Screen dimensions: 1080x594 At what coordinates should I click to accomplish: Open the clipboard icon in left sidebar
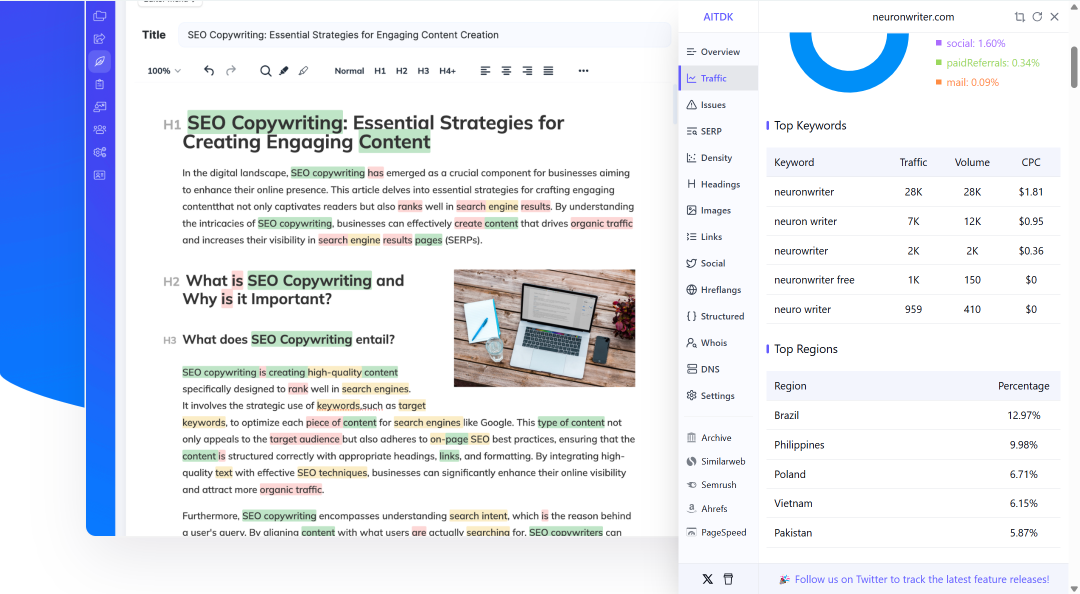[x=100, y=84]
